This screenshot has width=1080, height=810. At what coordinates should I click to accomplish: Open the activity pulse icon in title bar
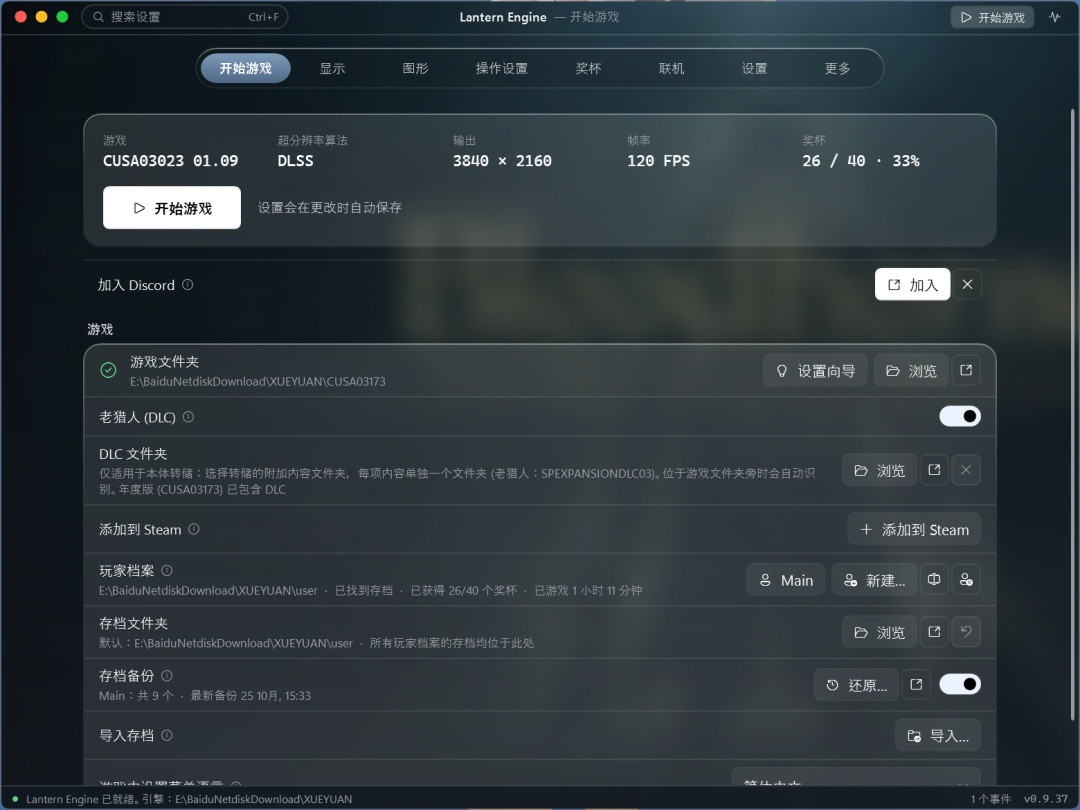pyautogui.click(x=1055, y=17)
